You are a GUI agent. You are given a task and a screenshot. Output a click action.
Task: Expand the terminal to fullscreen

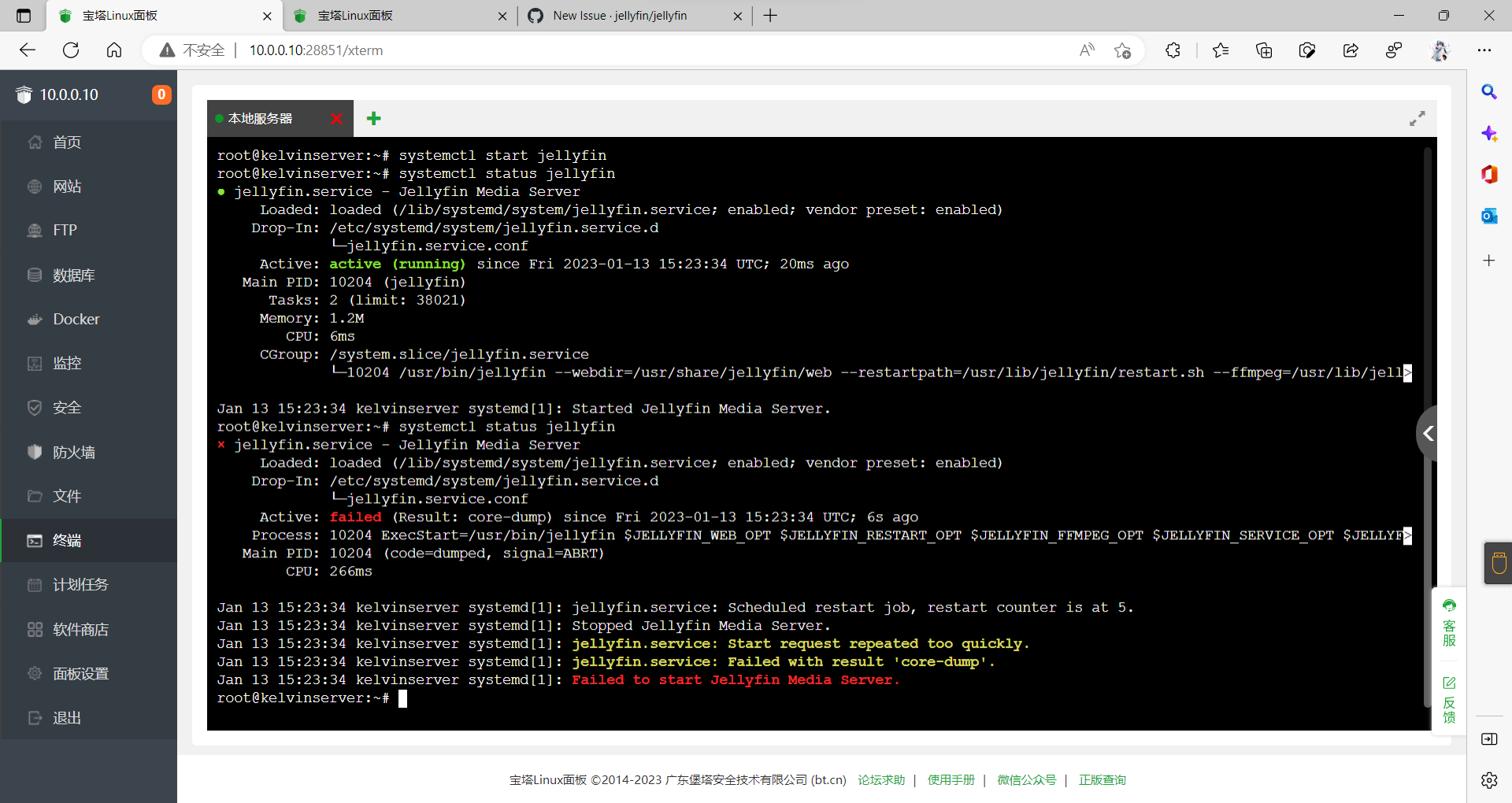1417,118
